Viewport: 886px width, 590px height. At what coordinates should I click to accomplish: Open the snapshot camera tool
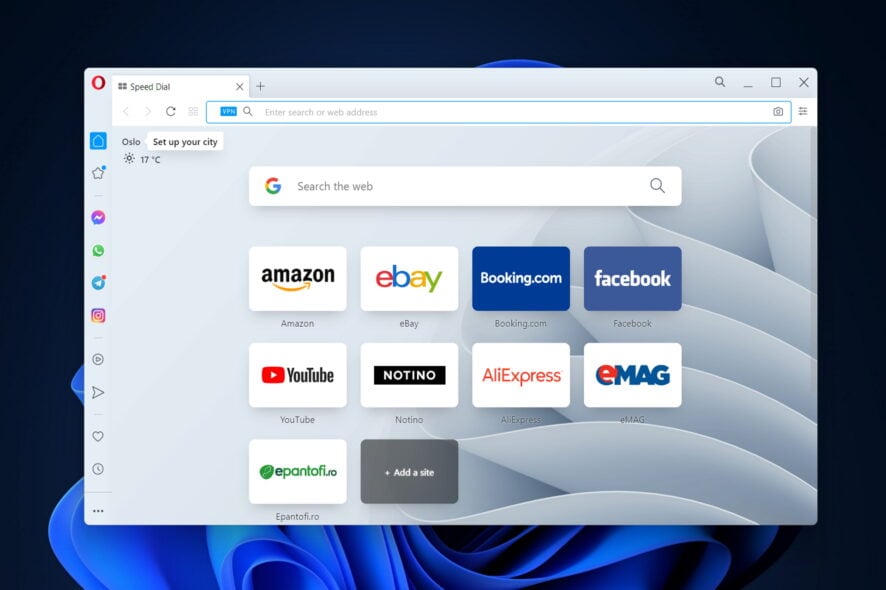pyautogui.click(x=778, y=112)
